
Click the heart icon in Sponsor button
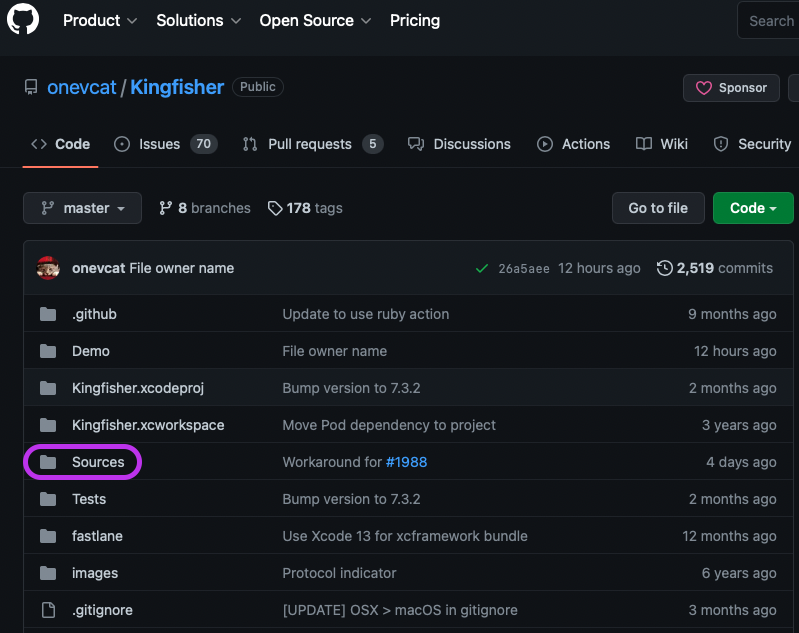coord(704,88)
